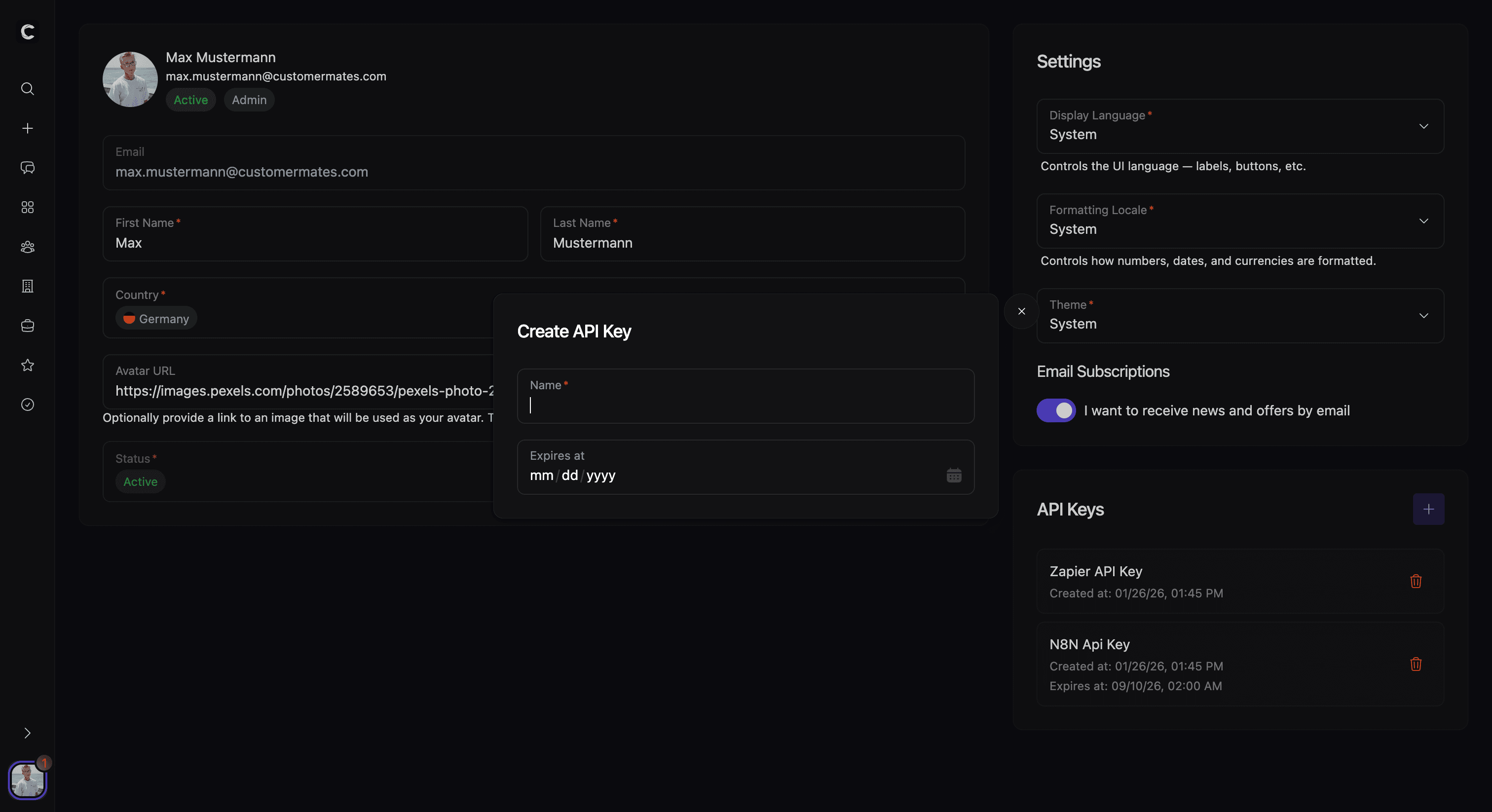Viewport: 1492px width, 812px height.
Task: Change the user status from Active
Action: pyautogui.click(x=140, y=481)
